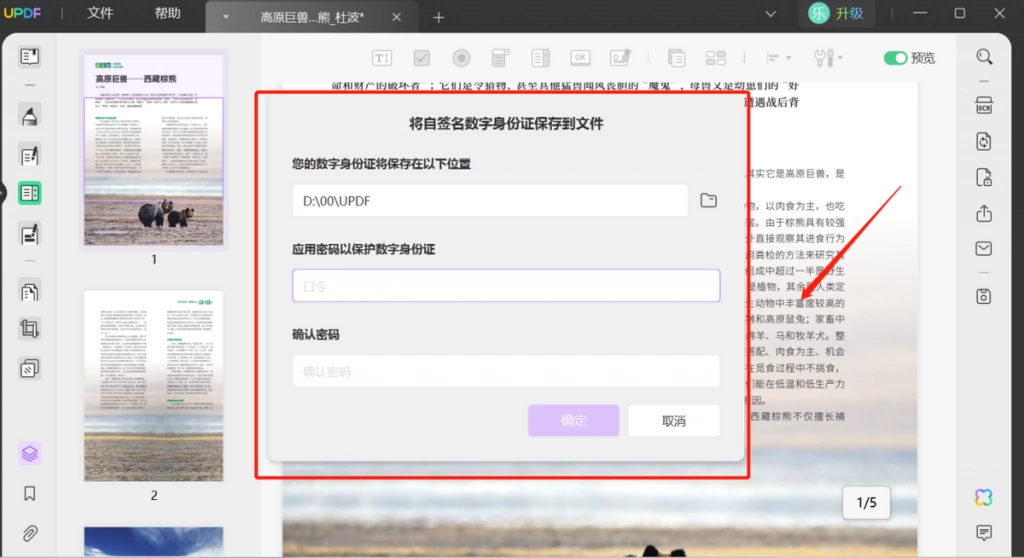Open the 文件 menu
The image size is (1024, 558).
point(100,13)
